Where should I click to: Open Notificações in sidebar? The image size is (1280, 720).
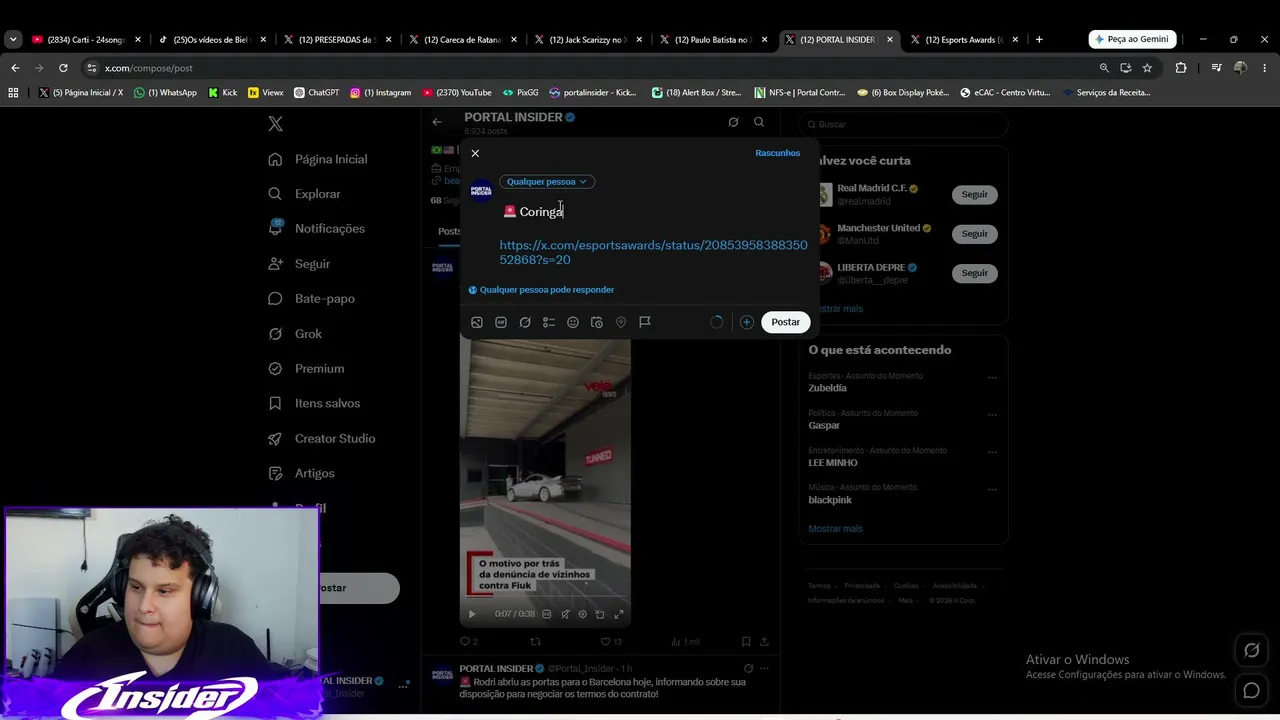pyautogui.click(x=317, y=229)
